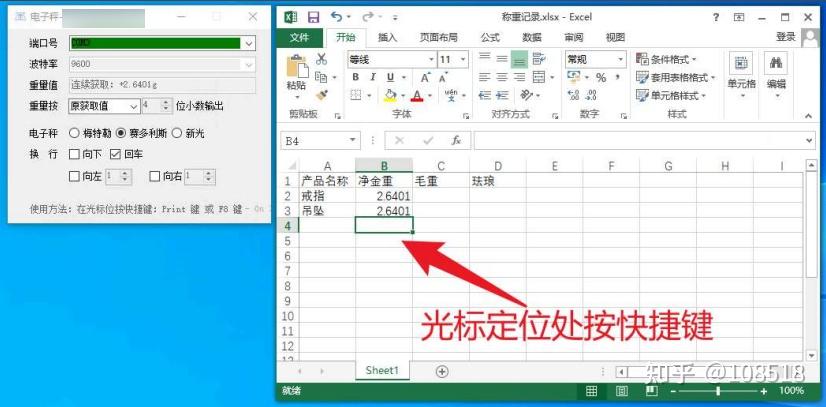Viewport: 826px width, 407px height.
Task: Click the Redo arrow in Excel
Action: coord(368,17)
